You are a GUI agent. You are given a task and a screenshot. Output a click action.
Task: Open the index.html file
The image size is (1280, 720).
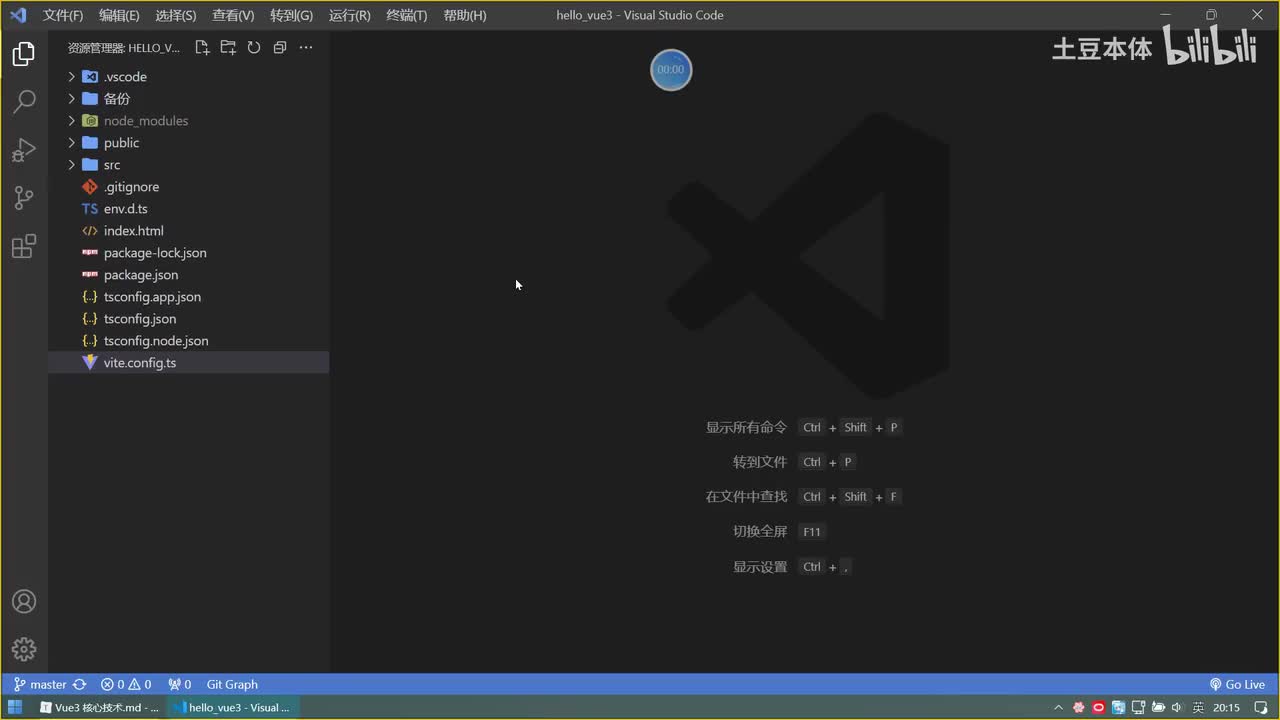(188, 231)
